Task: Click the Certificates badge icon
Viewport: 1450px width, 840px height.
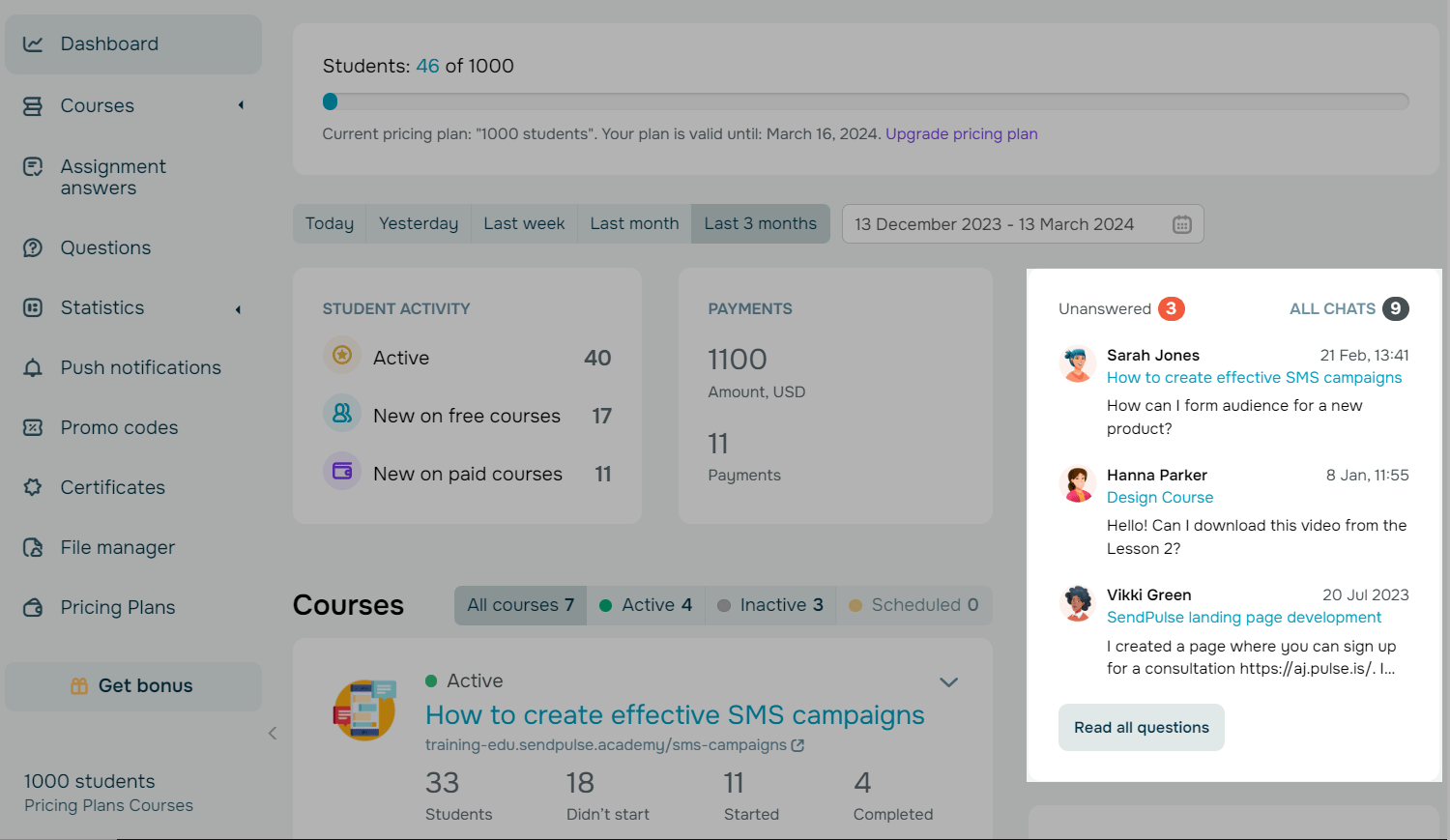Action: [33, 488]
